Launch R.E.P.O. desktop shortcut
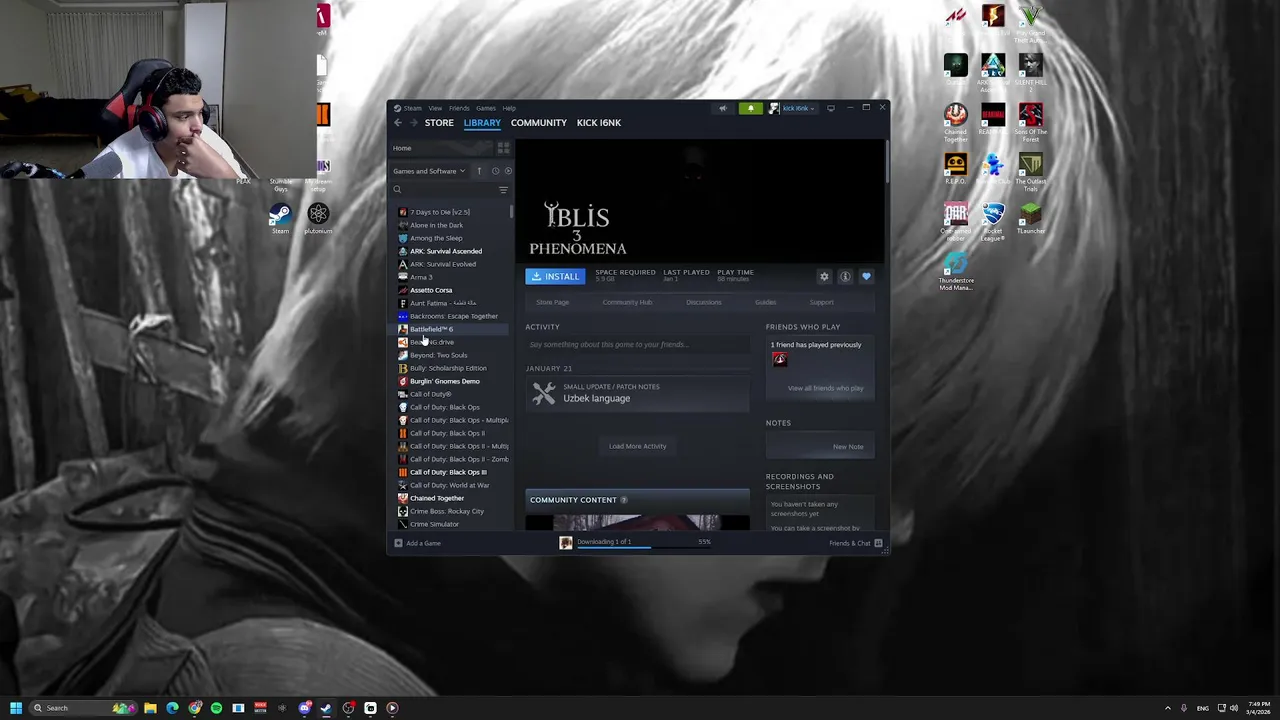The height and width of the screenshot is (720, 1280). 955,170
